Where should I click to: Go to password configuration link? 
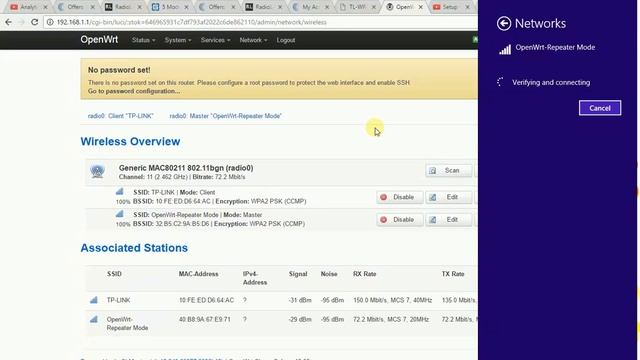point(133,91)
